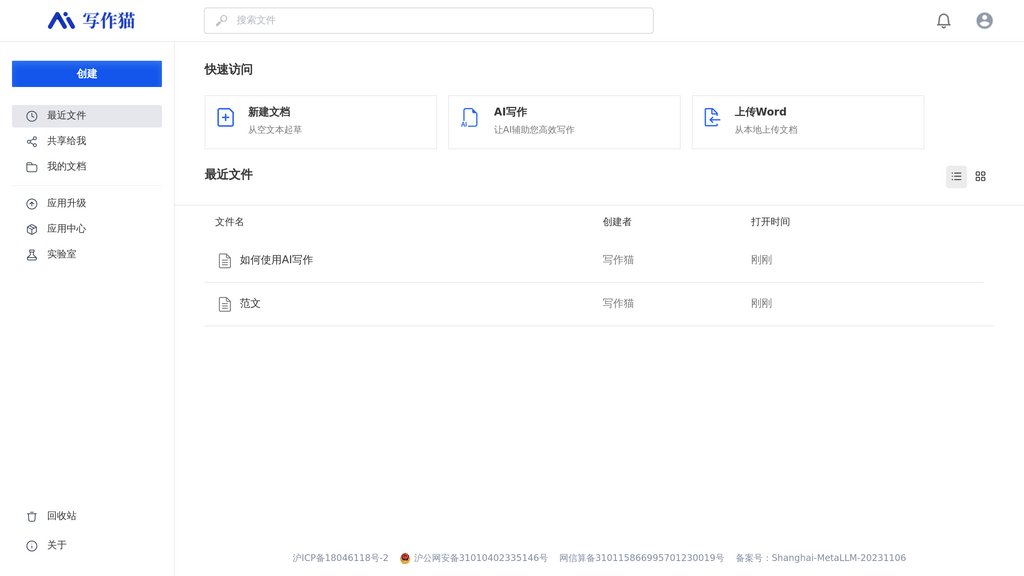
Task: Click the 写作猫 logo
Action: (87, 20)
